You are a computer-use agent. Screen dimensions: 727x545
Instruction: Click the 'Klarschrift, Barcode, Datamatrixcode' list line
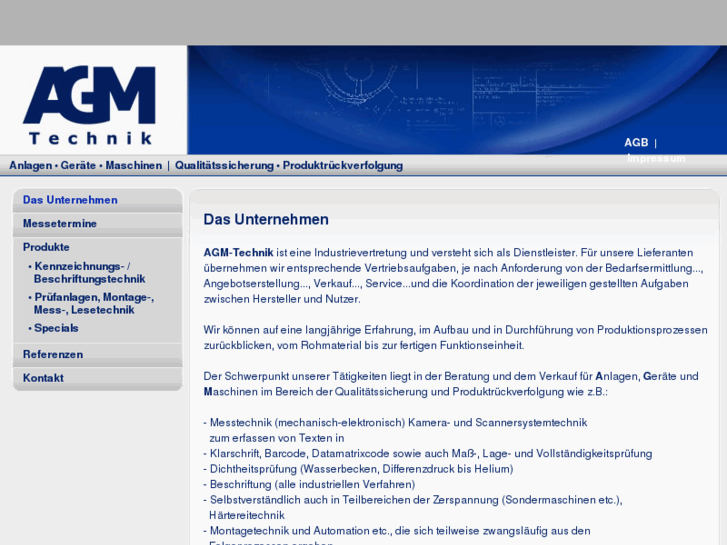click(427, 454)
